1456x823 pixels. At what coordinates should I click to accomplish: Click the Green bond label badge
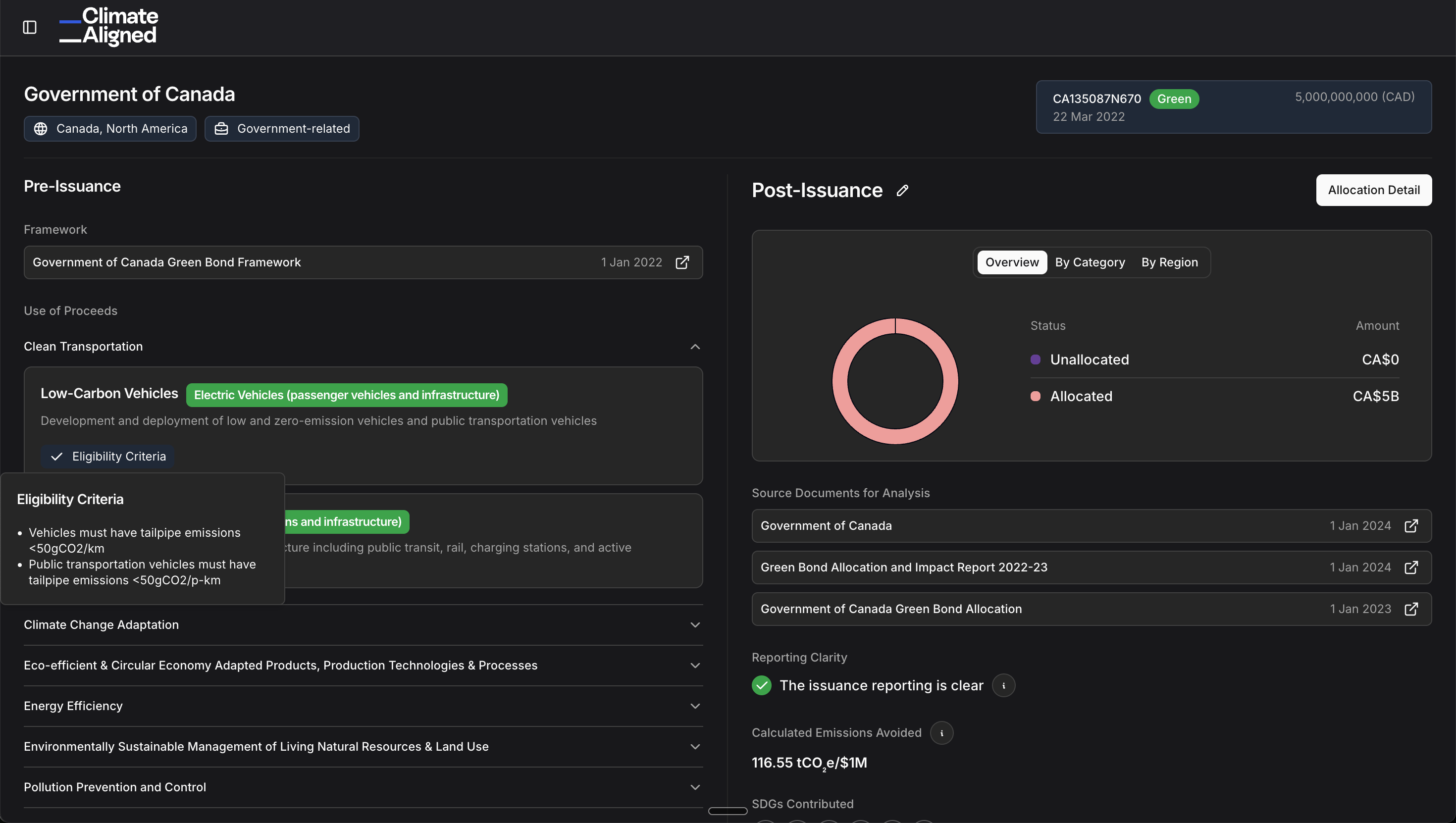coord(1174,99)
